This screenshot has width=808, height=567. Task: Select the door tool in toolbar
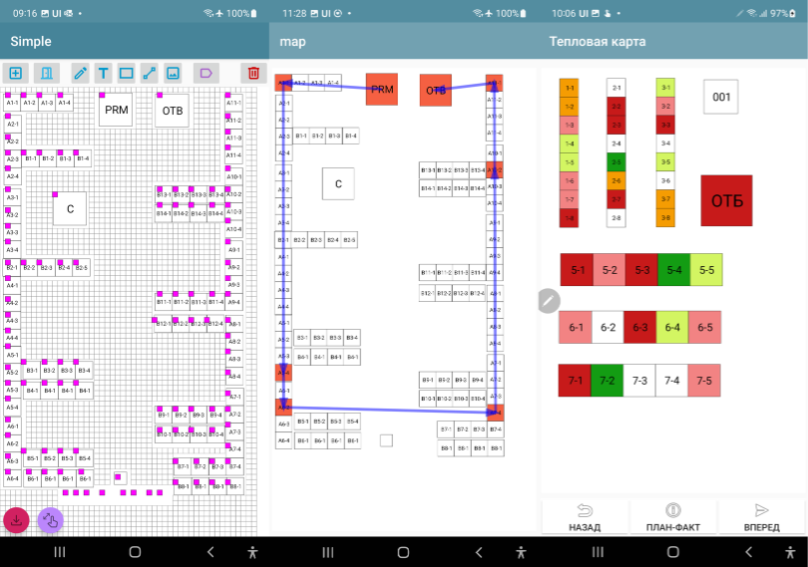pos(45,73)
